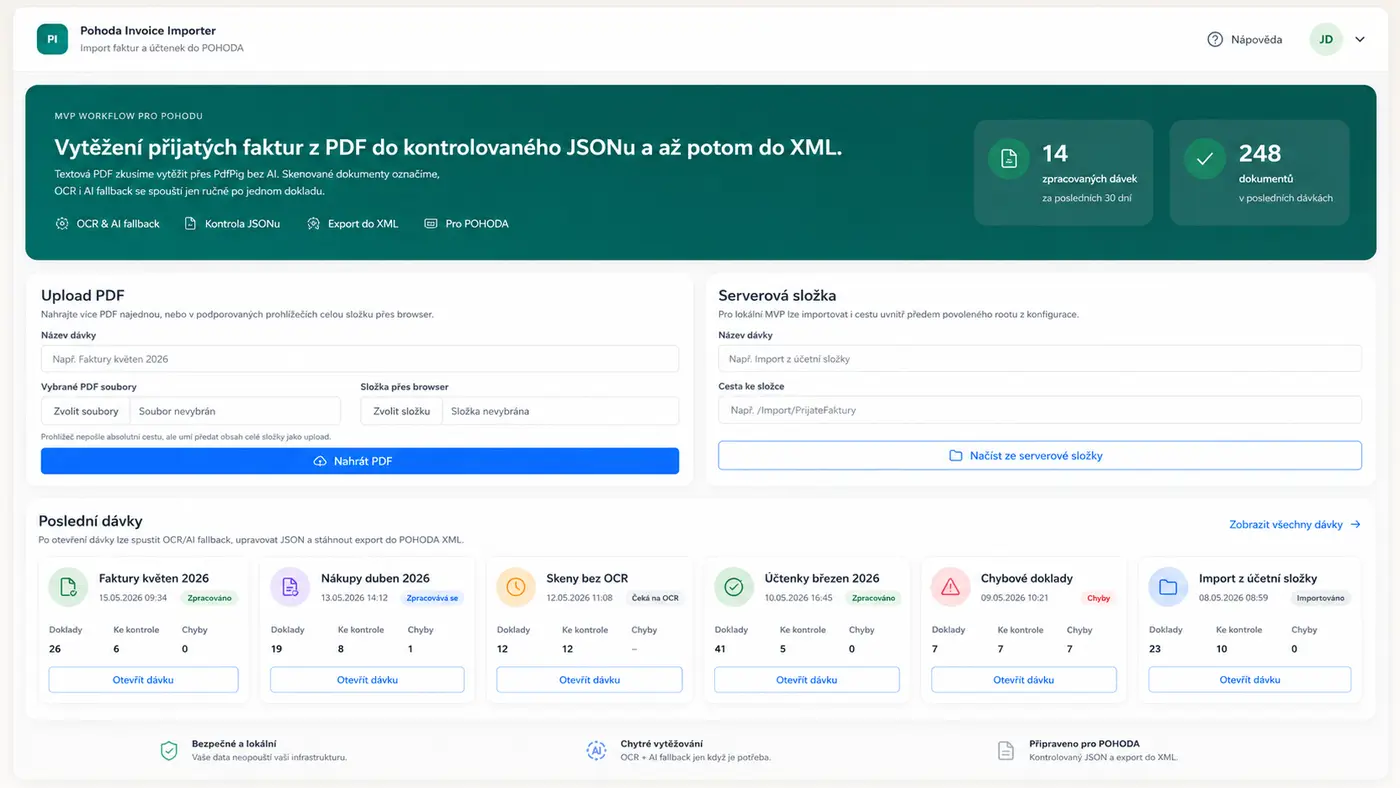
Task: Open the Nákupy duben 2026 batch
Action: click(368, 680)
